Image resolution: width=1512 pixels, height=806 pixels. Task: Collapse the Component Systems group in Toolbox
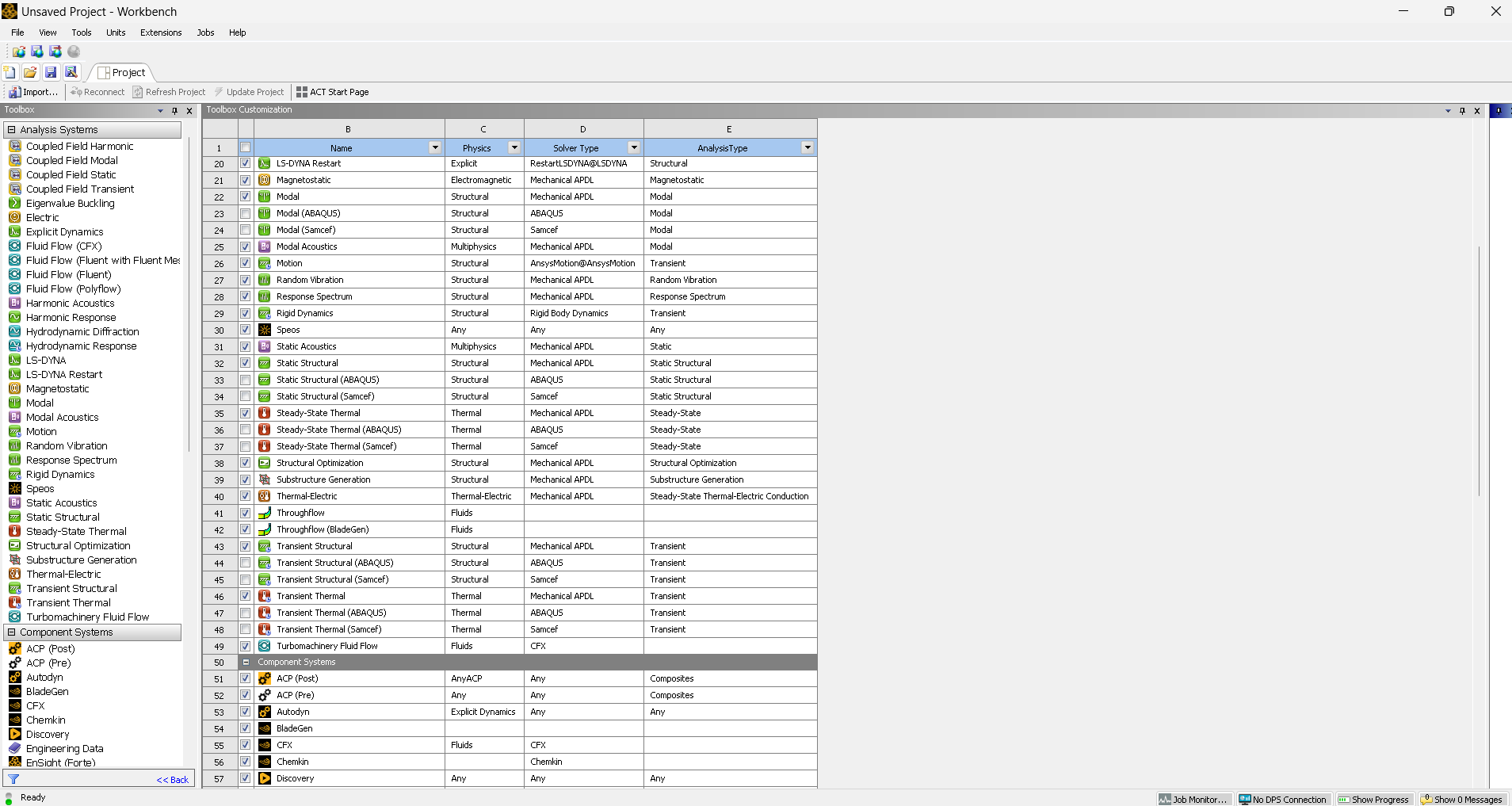tap(11, 632)
